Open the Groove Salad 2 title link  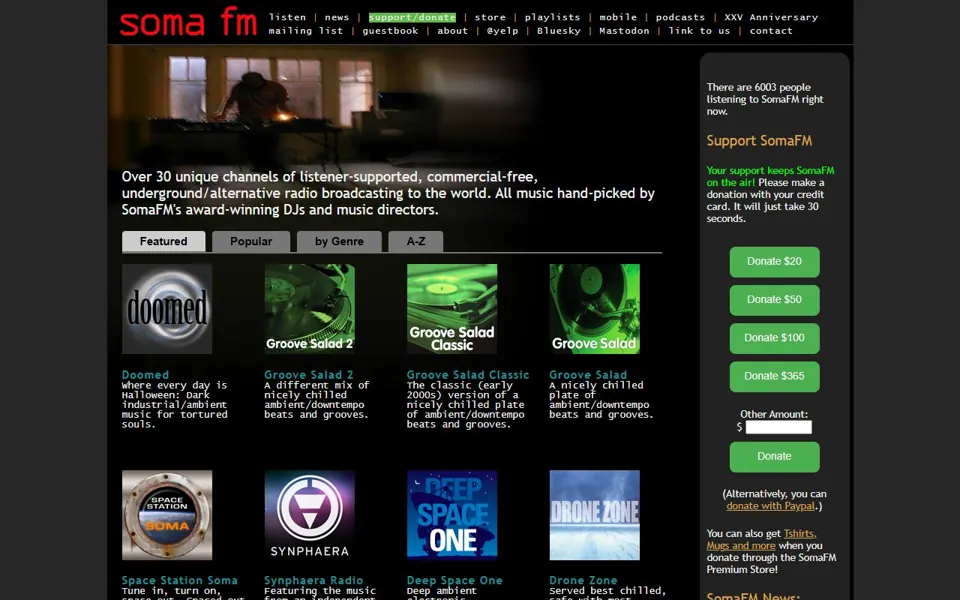click(309, 375)
